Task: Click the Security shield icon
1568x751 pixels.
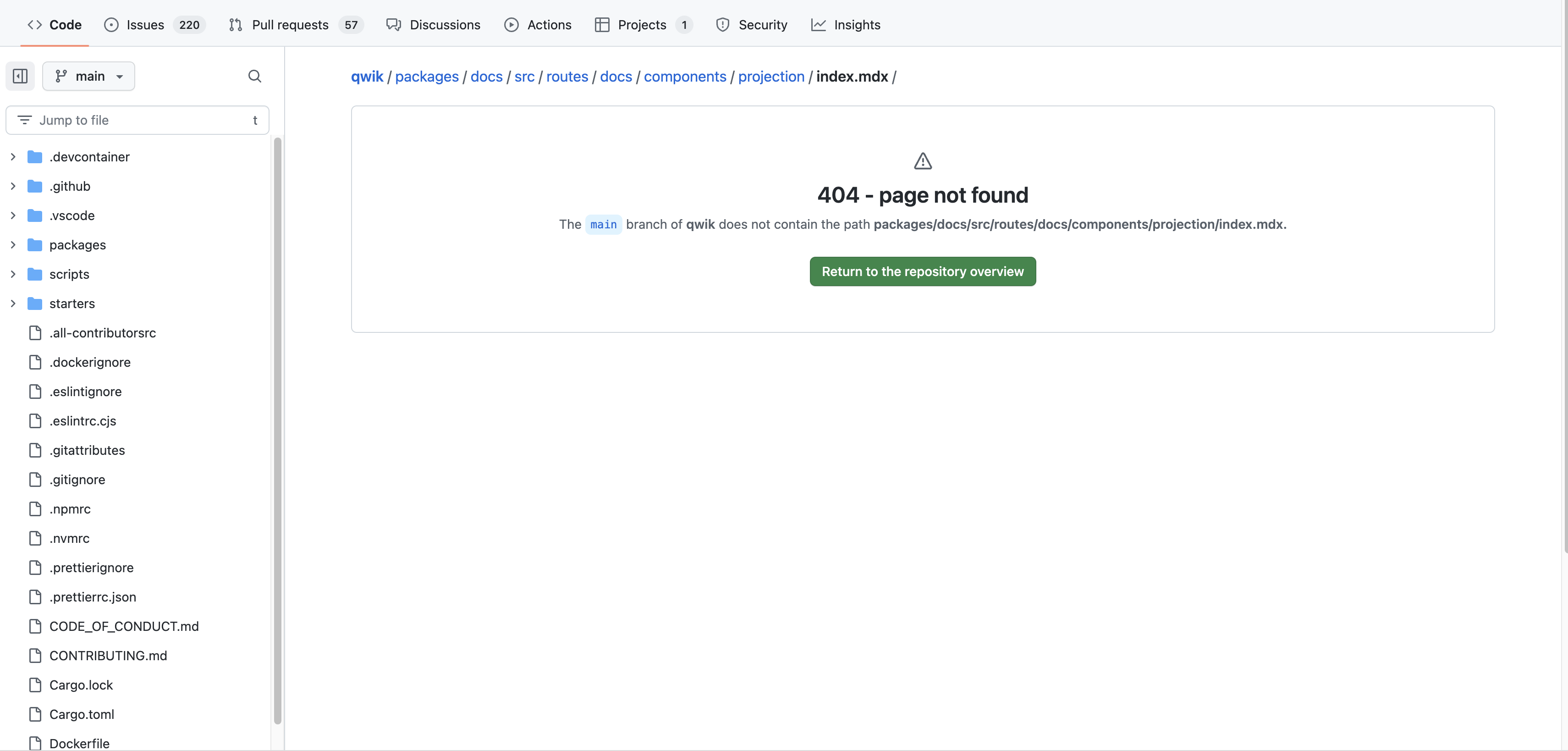Action: coord(722,25)
